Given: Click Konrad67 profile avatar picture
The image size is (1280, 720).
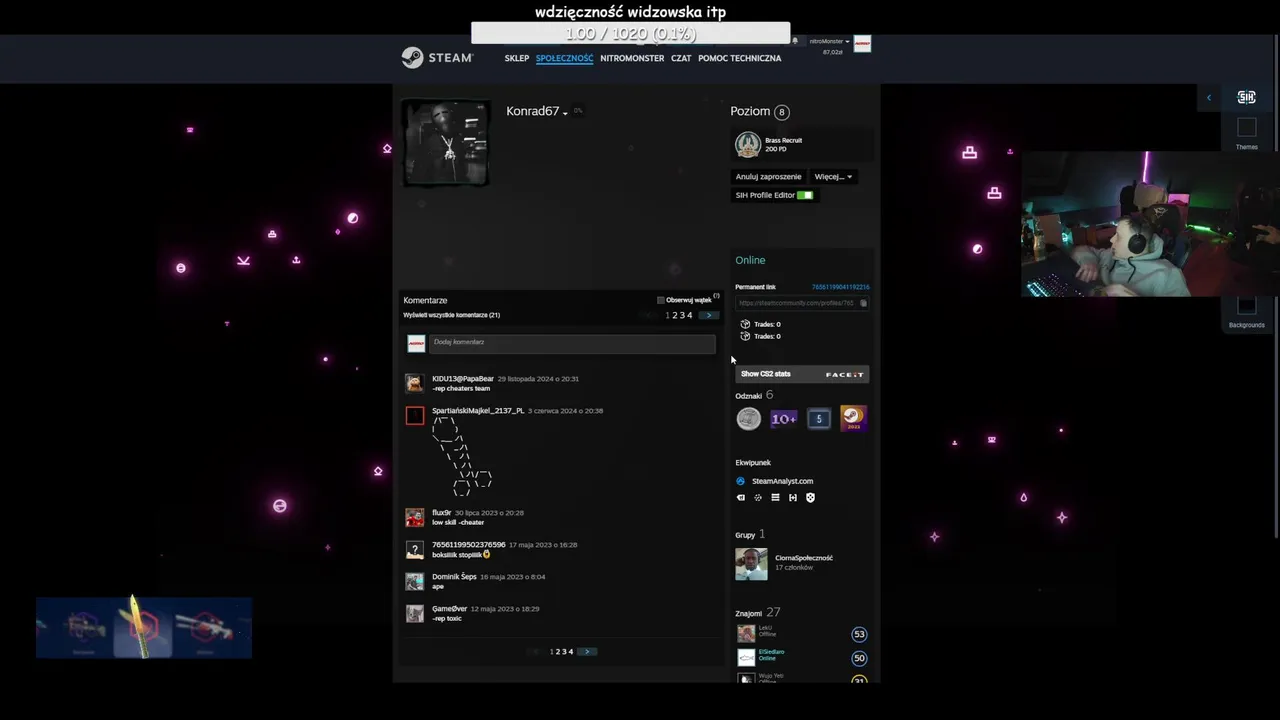Looking at the screenshot, I should [x=446, y=143].
